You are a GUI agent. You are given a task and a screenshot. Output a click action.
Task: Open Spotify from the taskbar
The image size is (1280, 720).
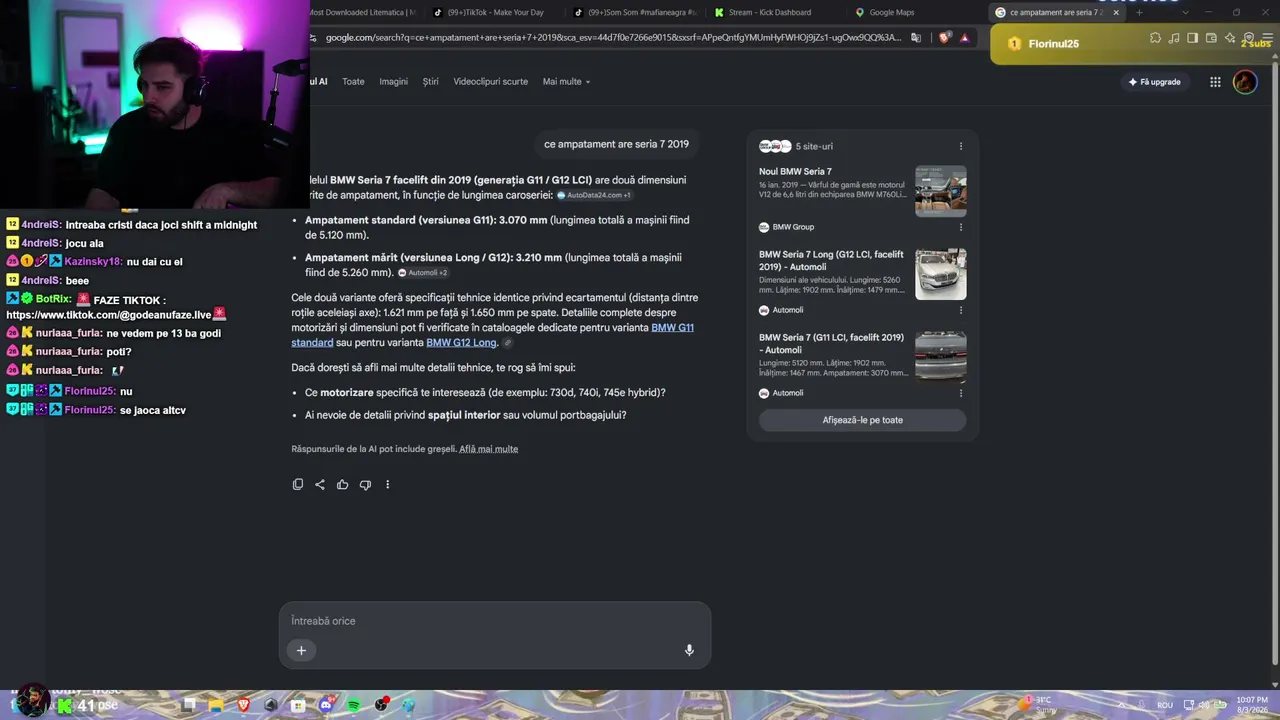click(354, 705)
